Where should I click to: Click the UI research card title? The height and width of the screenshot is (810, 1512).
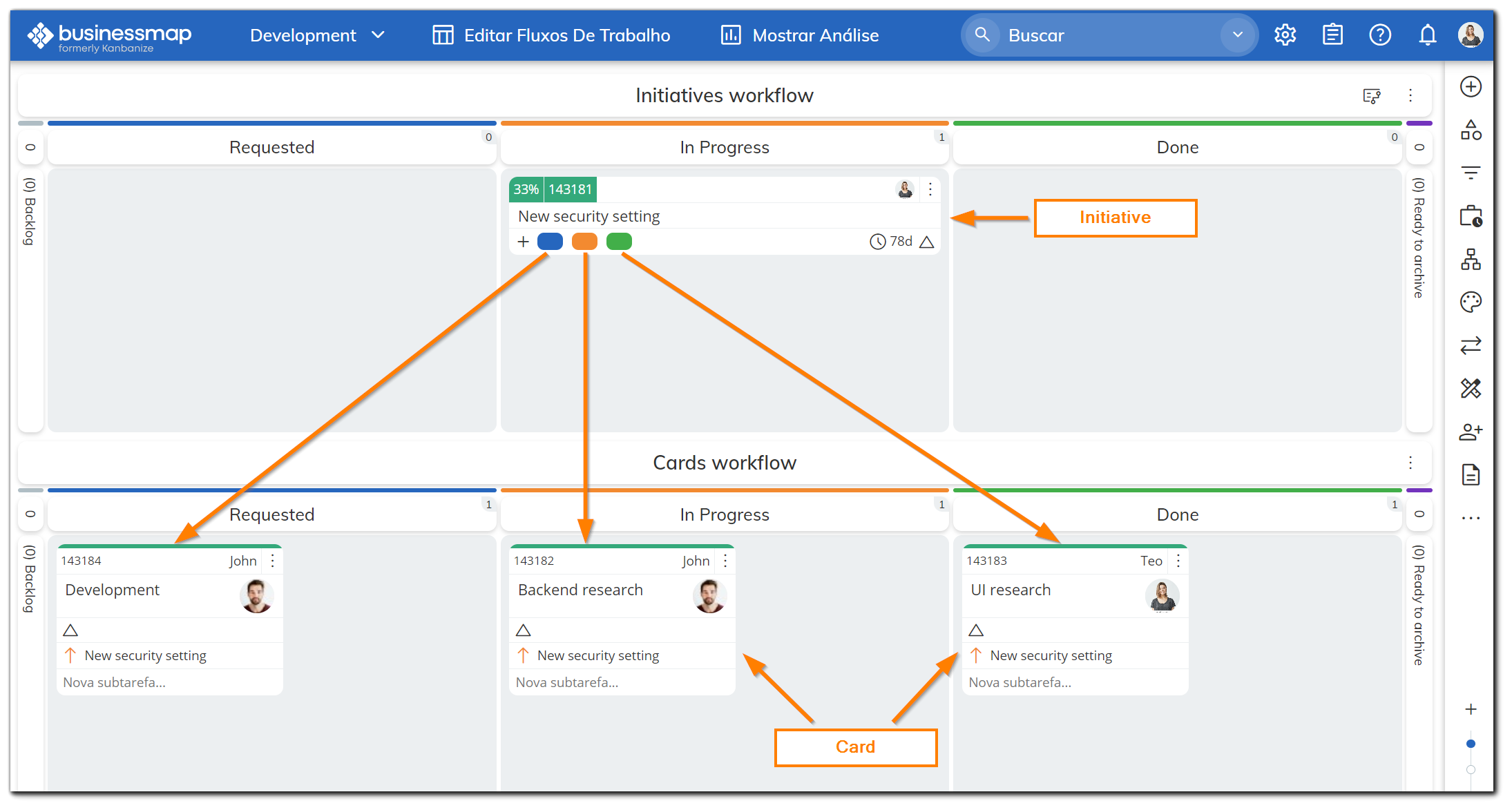click(x=1010, y=590)
